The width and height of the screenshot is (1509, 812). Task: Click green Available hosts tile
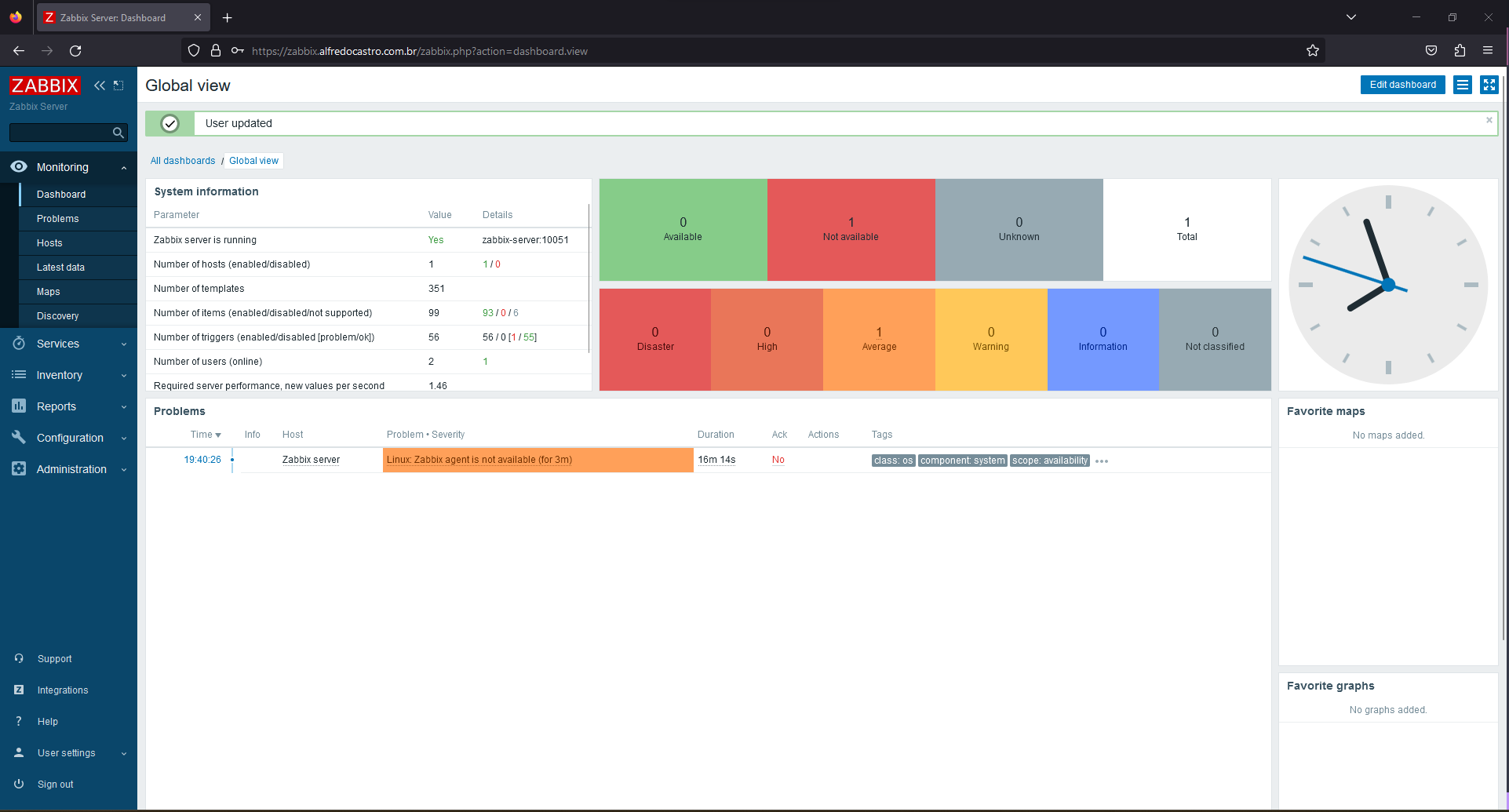683,230
